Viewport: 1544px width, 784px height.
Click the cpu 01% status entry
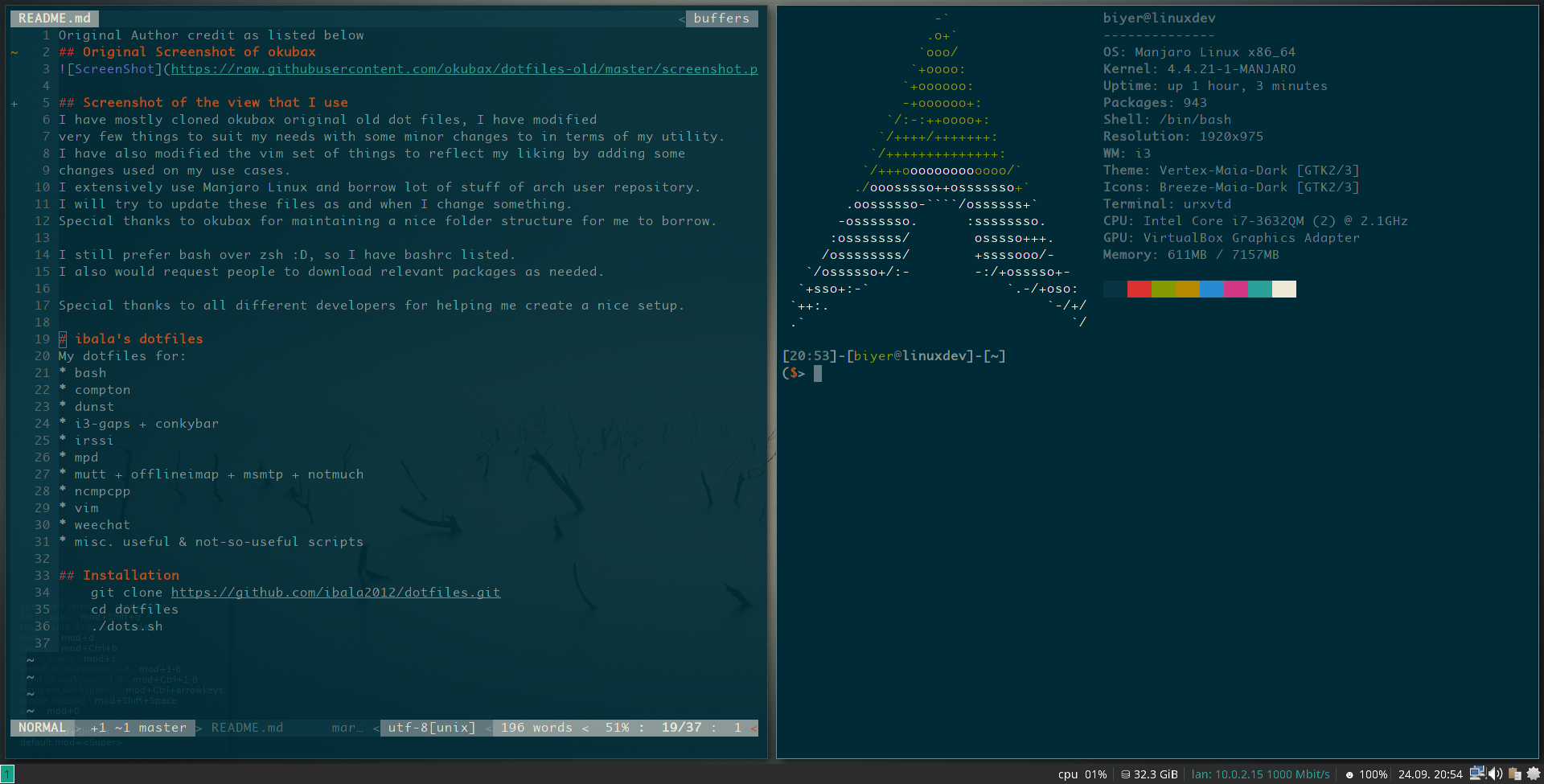[x=1082, y=774]
